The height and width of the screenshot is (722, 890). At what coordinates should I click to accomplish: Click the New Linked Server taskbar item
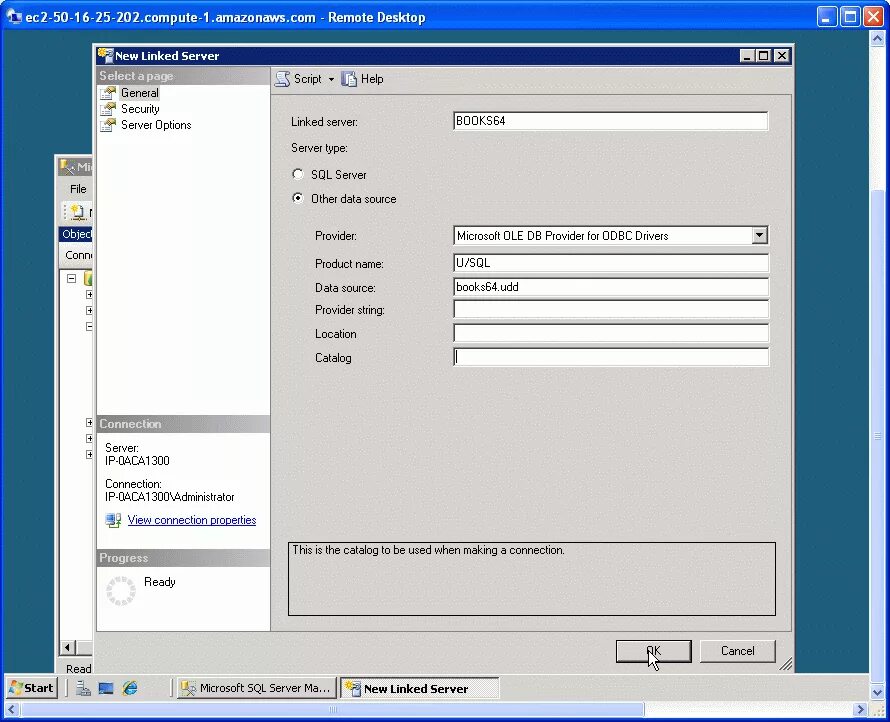coord(419,688)
